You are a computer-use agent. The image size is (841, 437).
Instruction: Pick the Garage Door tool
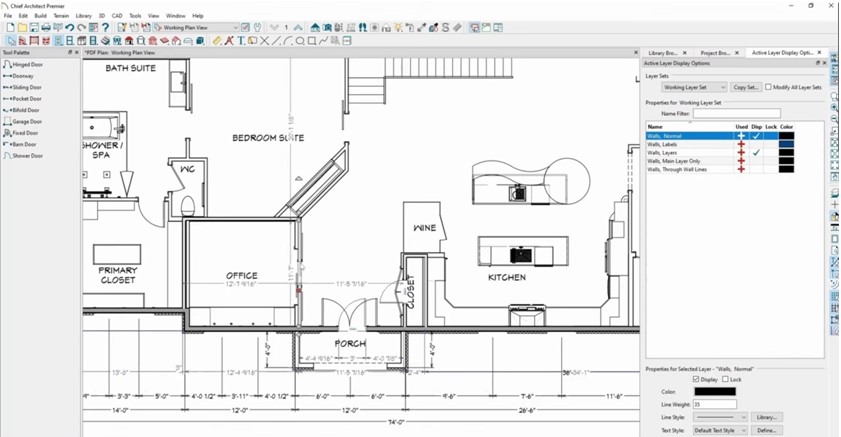point(23,122)
